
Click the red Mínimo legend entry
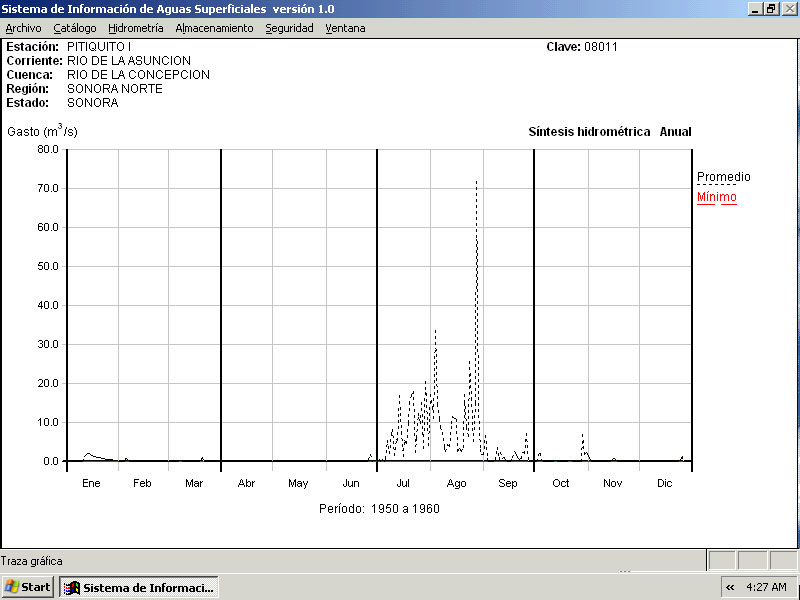(716, 197)
